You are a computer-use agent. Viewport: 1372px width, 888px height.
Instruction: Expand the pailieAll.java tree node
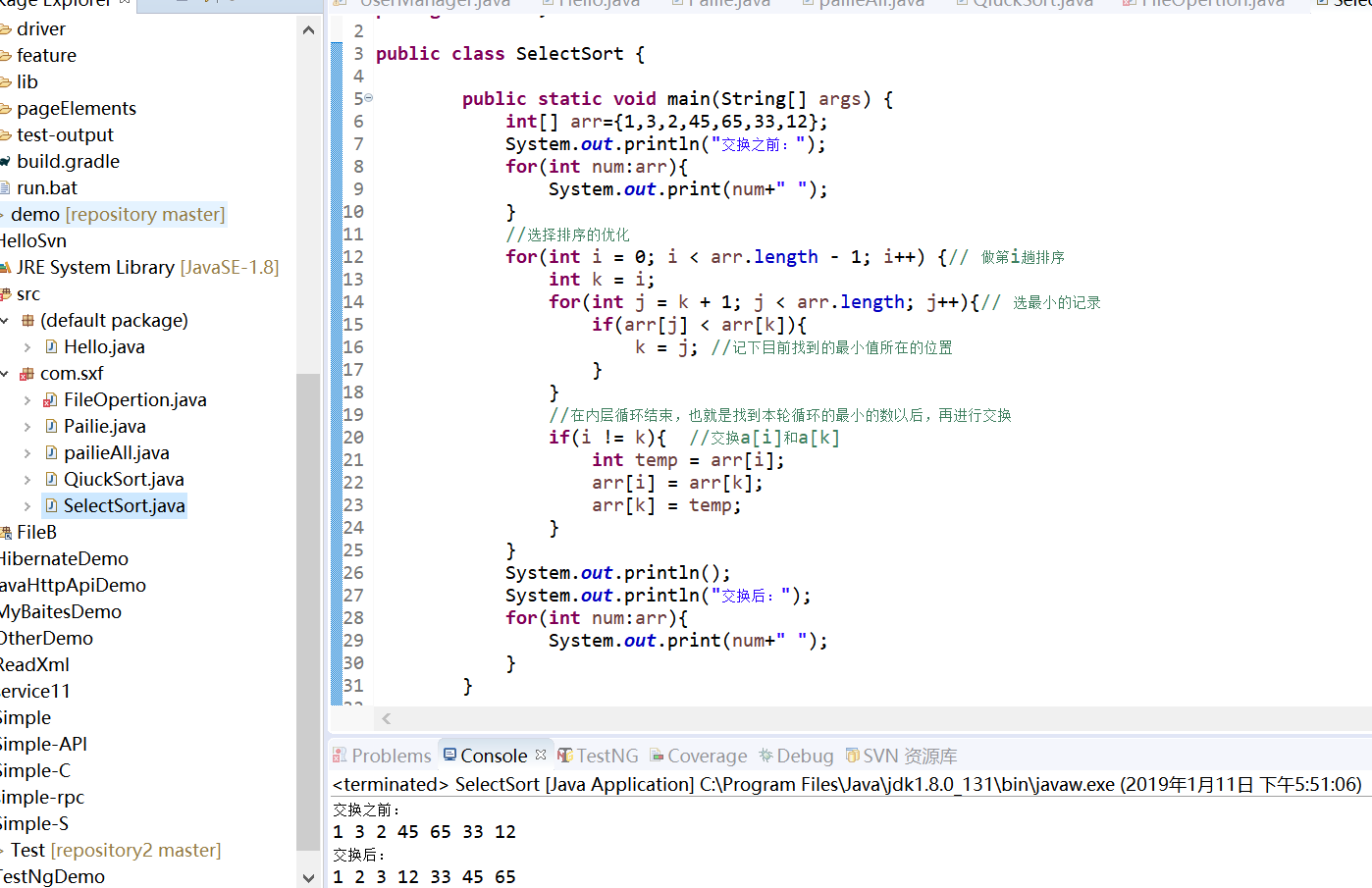point(27,452)
